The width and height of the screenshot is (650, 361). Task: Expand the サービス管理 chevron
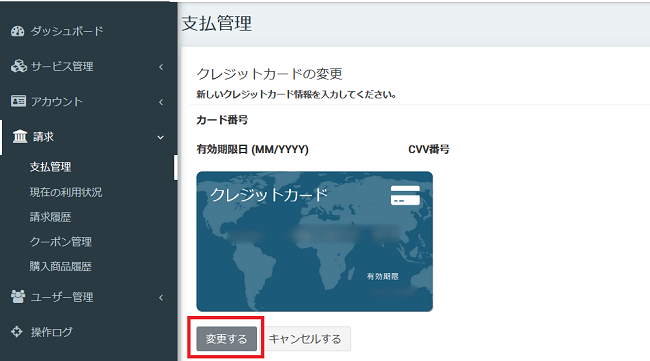coord(161,67)
